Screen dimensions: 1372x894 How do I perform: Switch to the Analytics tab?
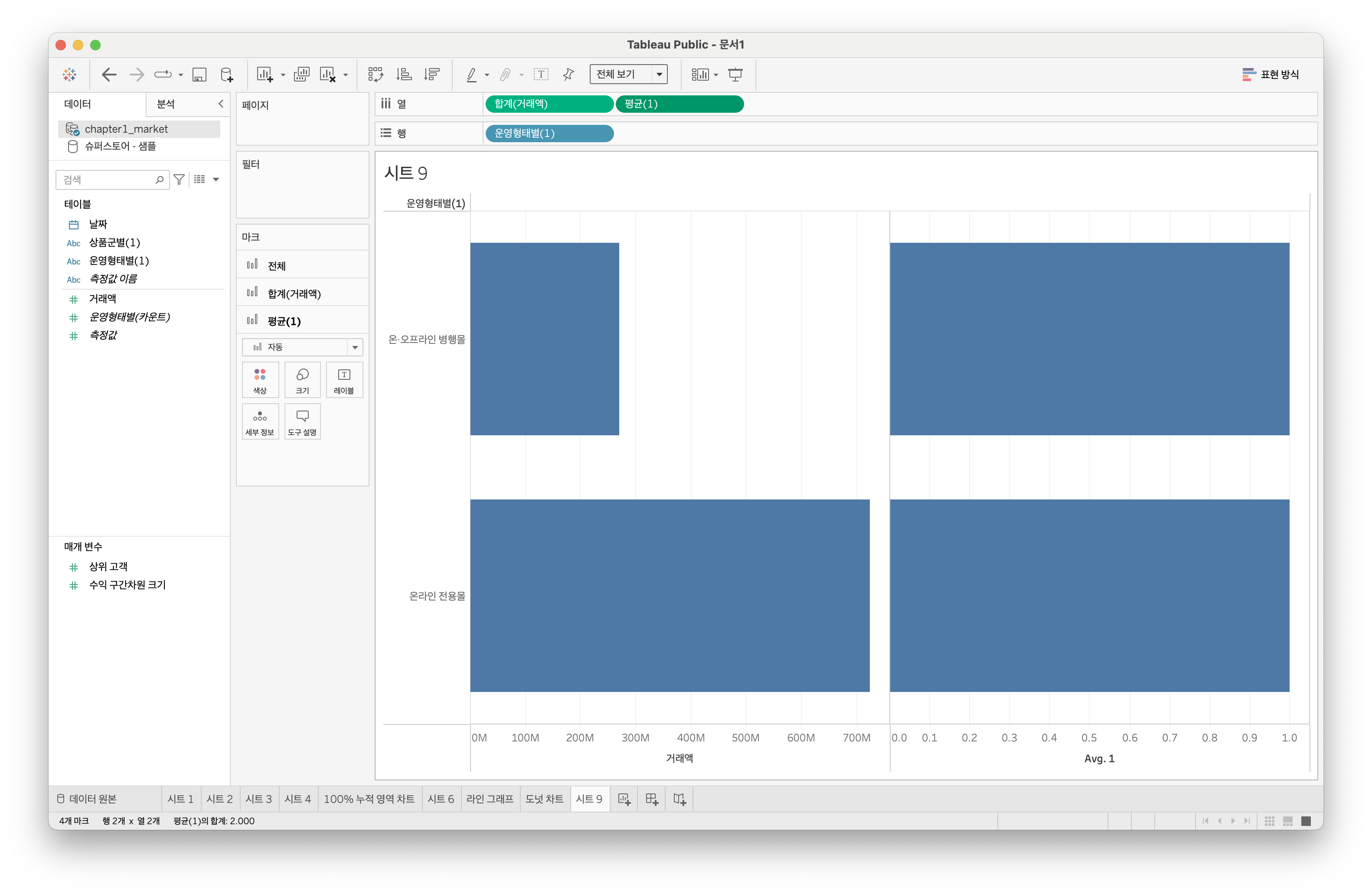click(x=166, y=104)
